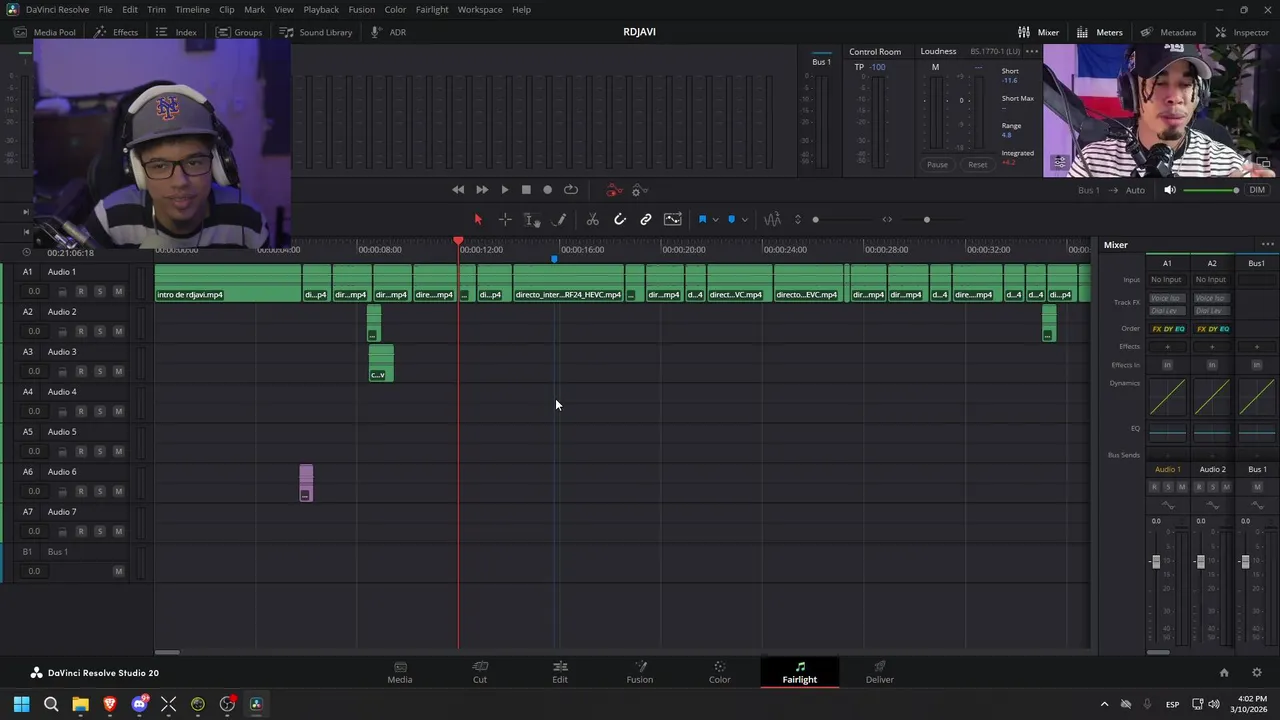This screenshot has height=720, width=1280.
Task: Open the Timeline menu
Action: coord(192,9)
